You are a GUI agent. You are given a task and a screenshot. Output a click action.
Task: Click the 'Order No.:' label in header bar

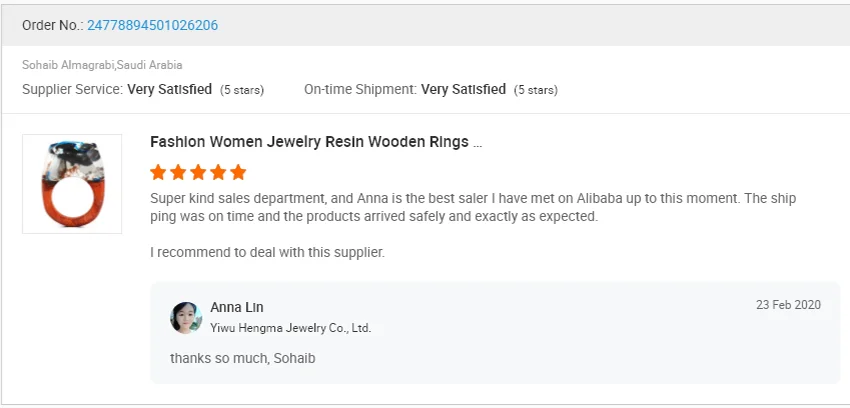click(53, 25)
